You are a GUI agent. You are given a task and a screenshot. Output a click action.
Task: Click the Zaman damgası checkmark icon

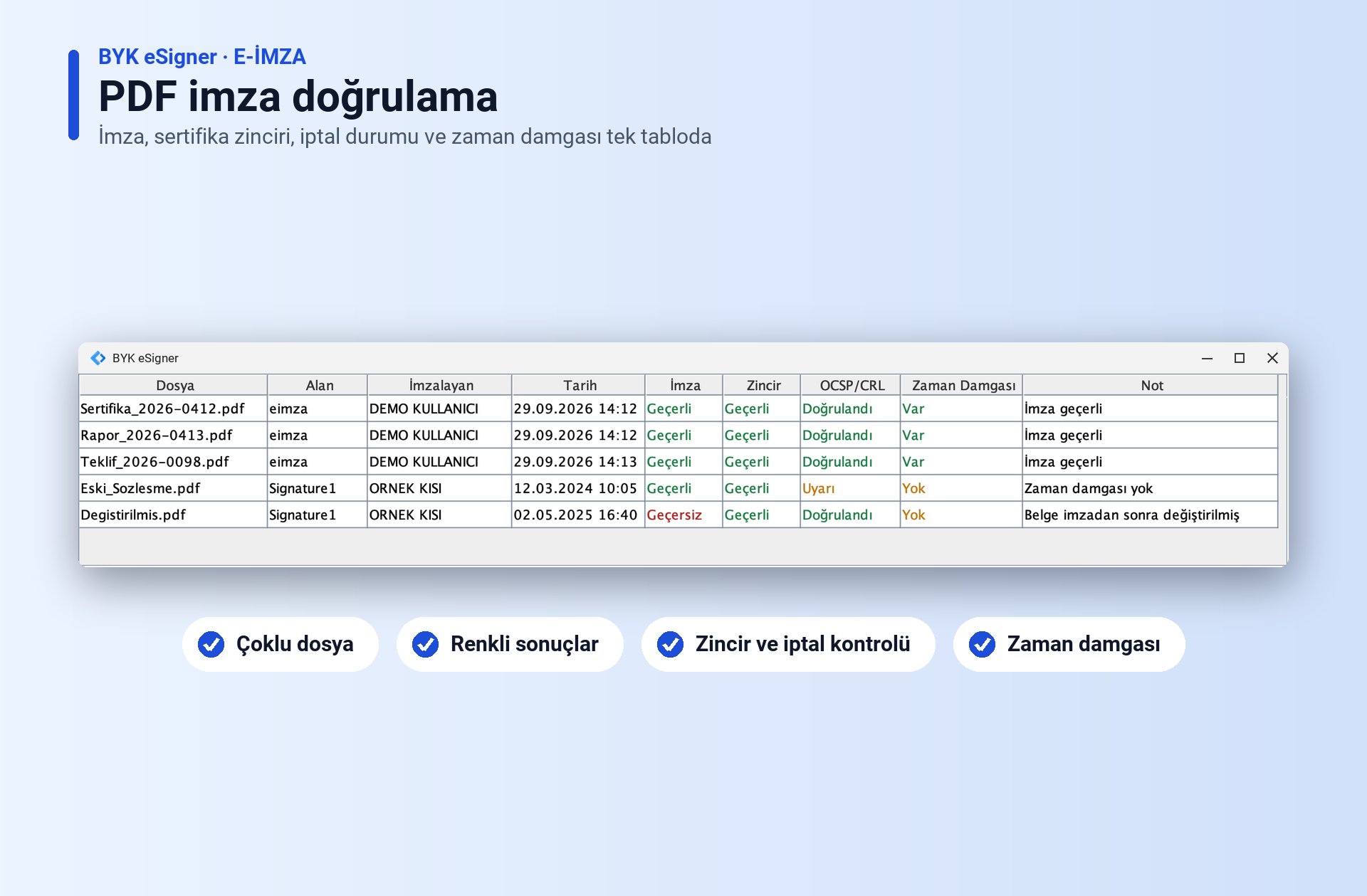tap(982, 644)
